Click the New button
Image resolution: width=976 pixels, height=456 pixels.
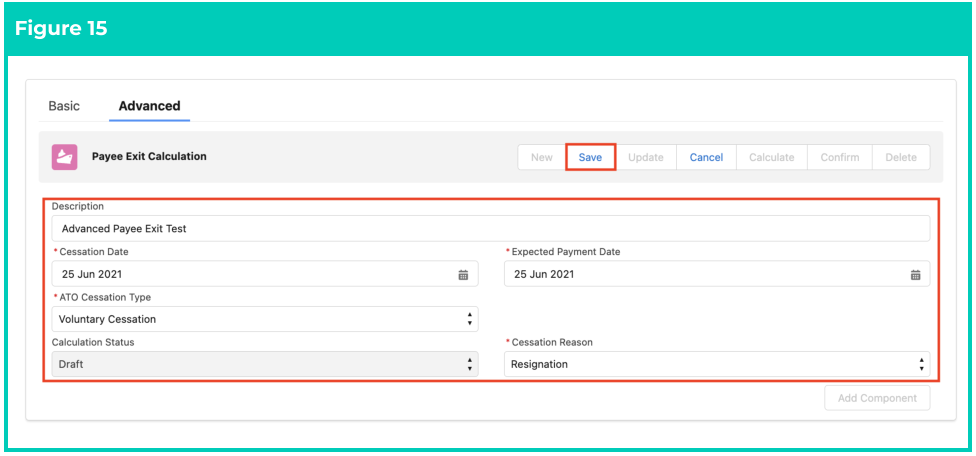[542, 157]
